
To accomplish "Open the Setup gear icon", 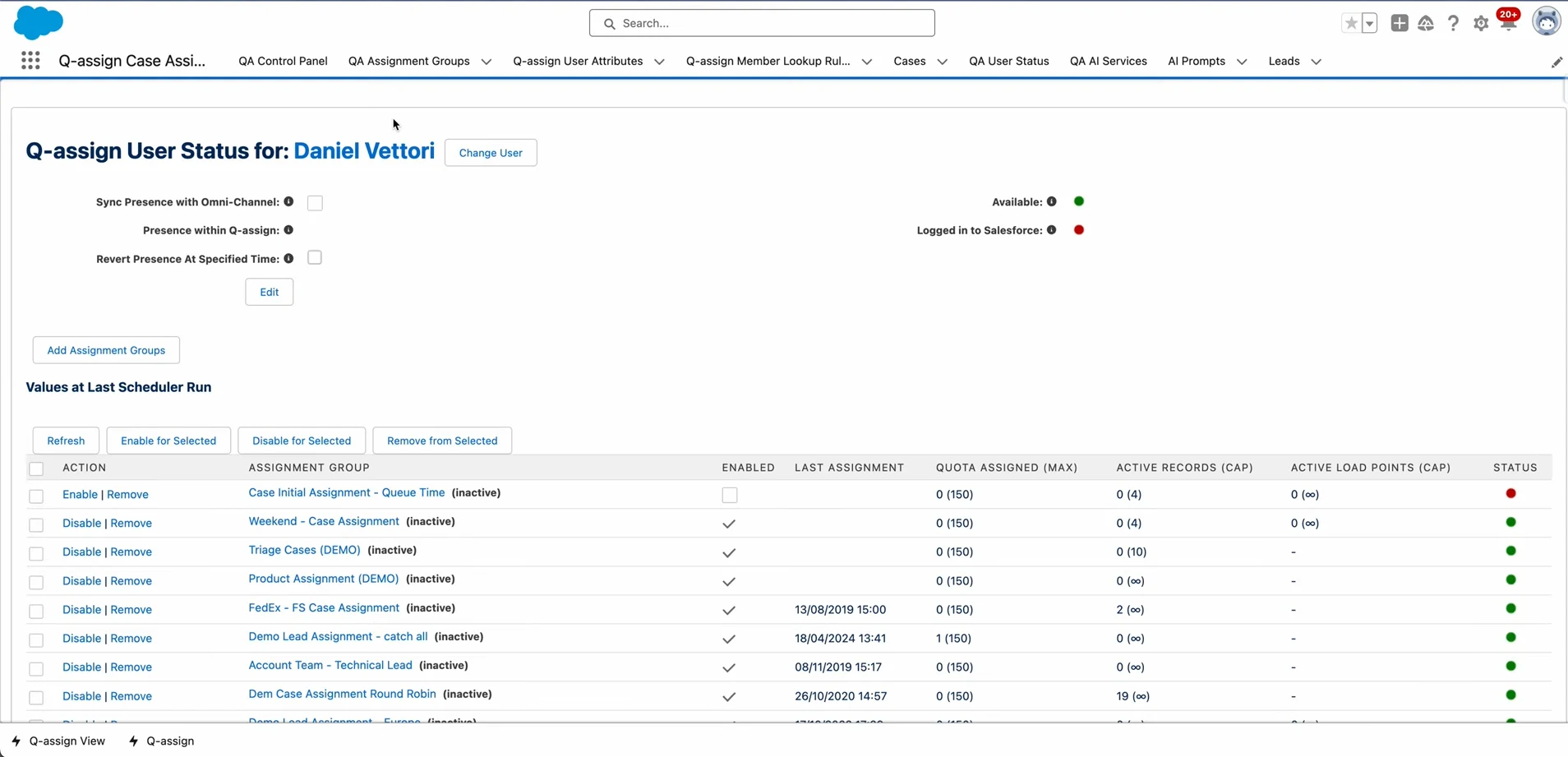I will tap(1481, 24).
